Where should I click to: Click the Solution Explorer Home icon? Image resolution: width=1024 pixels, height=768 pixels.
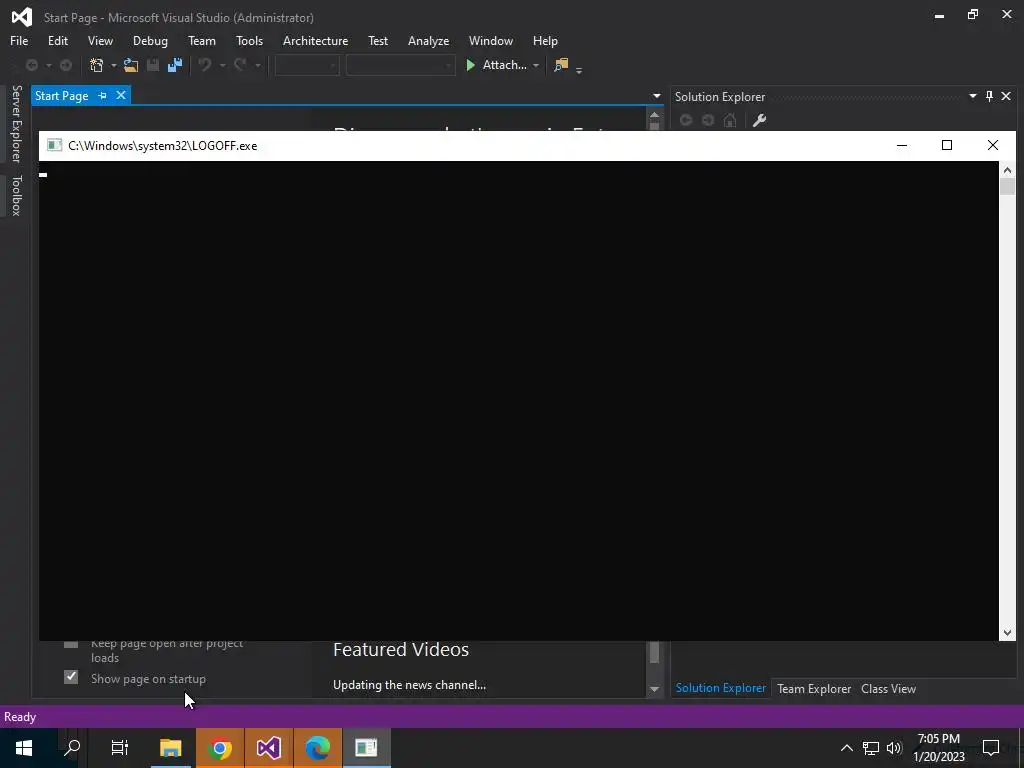coord(730,120)
